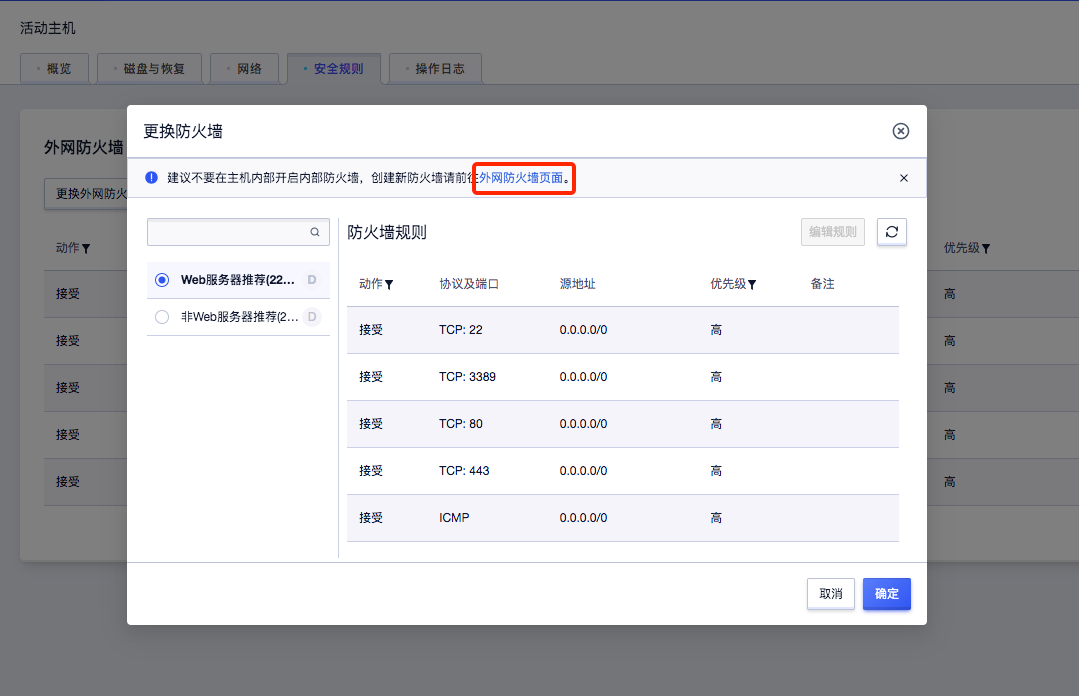Image resolution: width=1079 pixels, height=696 pixels.
Task: Click priority 高 in TCP: 443 row
Action: point(716,471)
